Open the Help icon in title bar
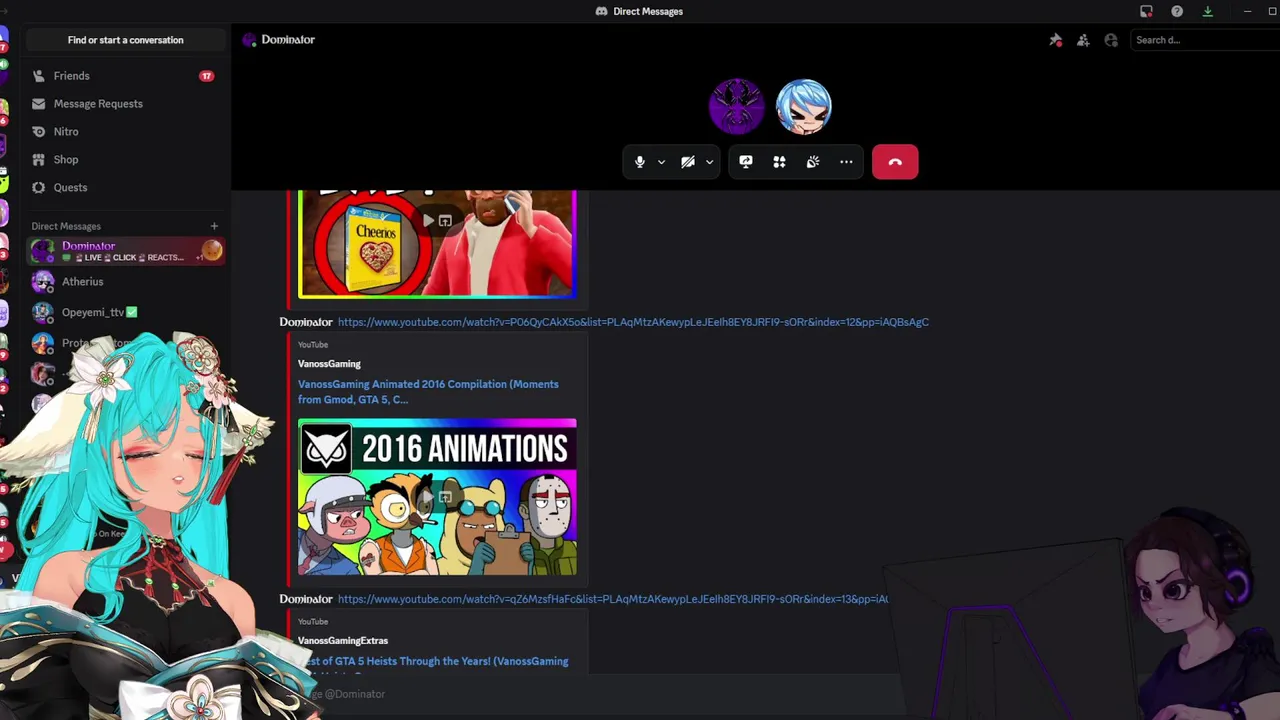 coord(1177,11)
